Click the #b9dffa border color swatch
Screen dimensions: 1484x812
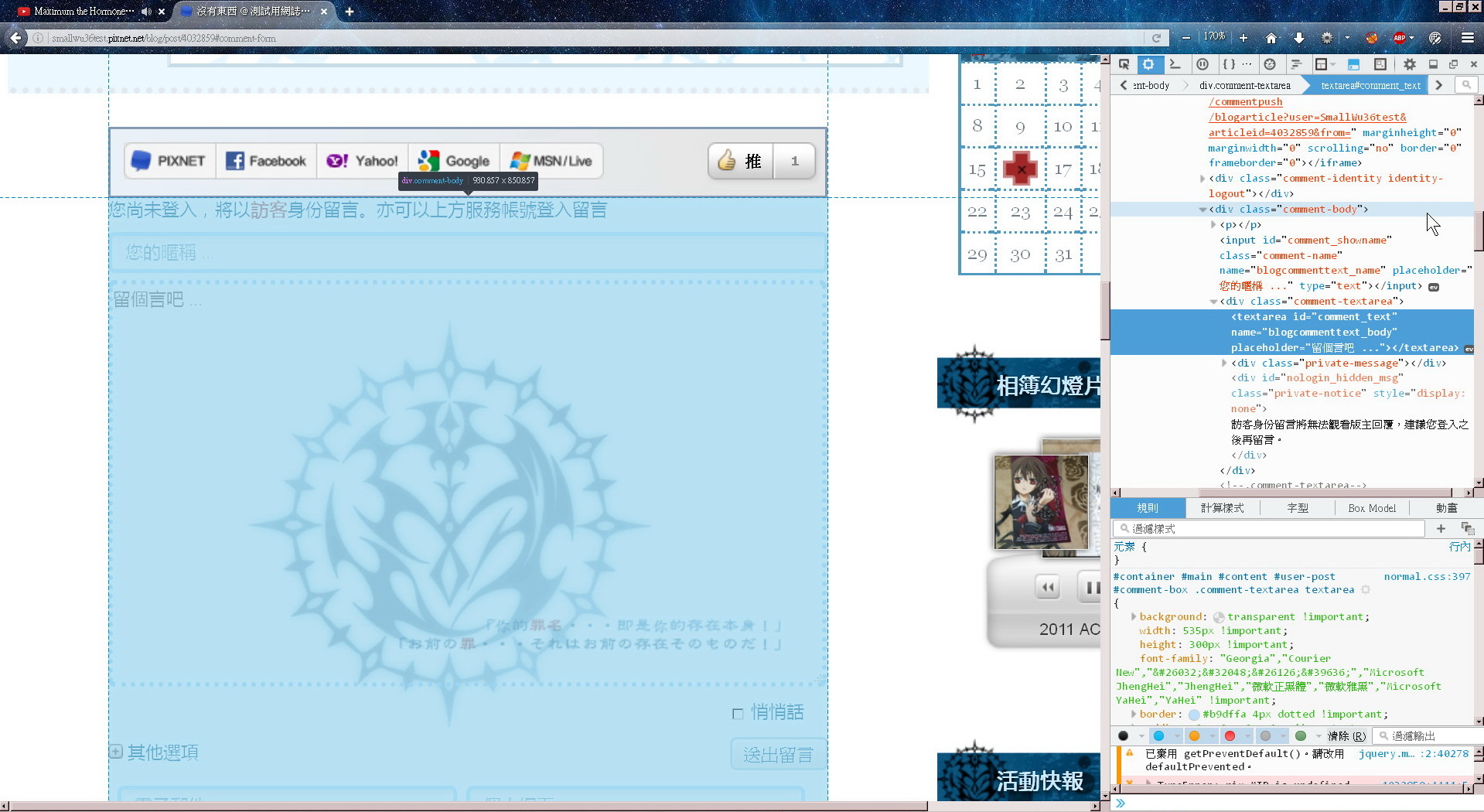(1194, 715)
